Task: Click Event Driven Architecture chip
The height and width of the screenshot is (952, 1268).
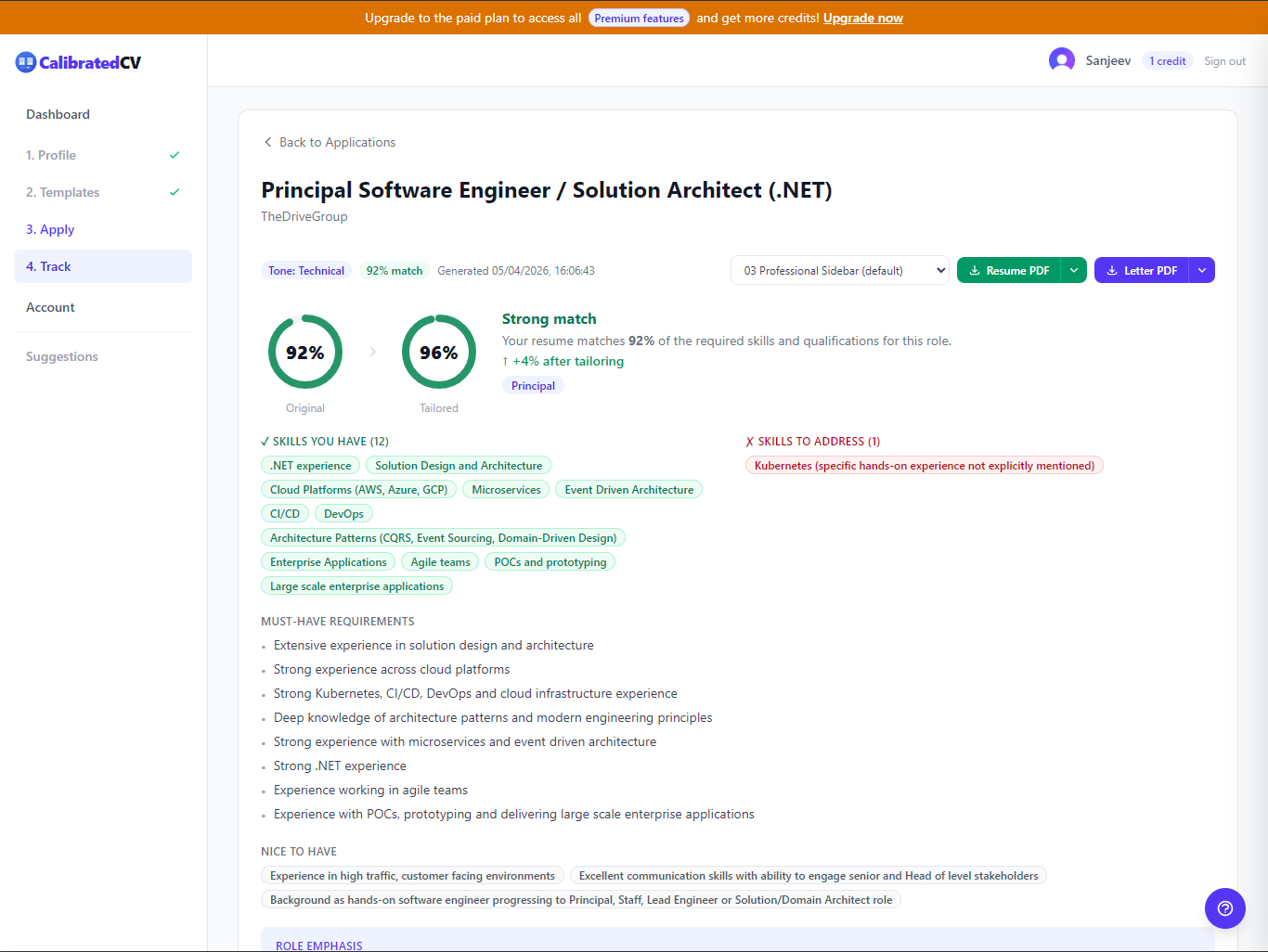Action: tap(628, 490)
